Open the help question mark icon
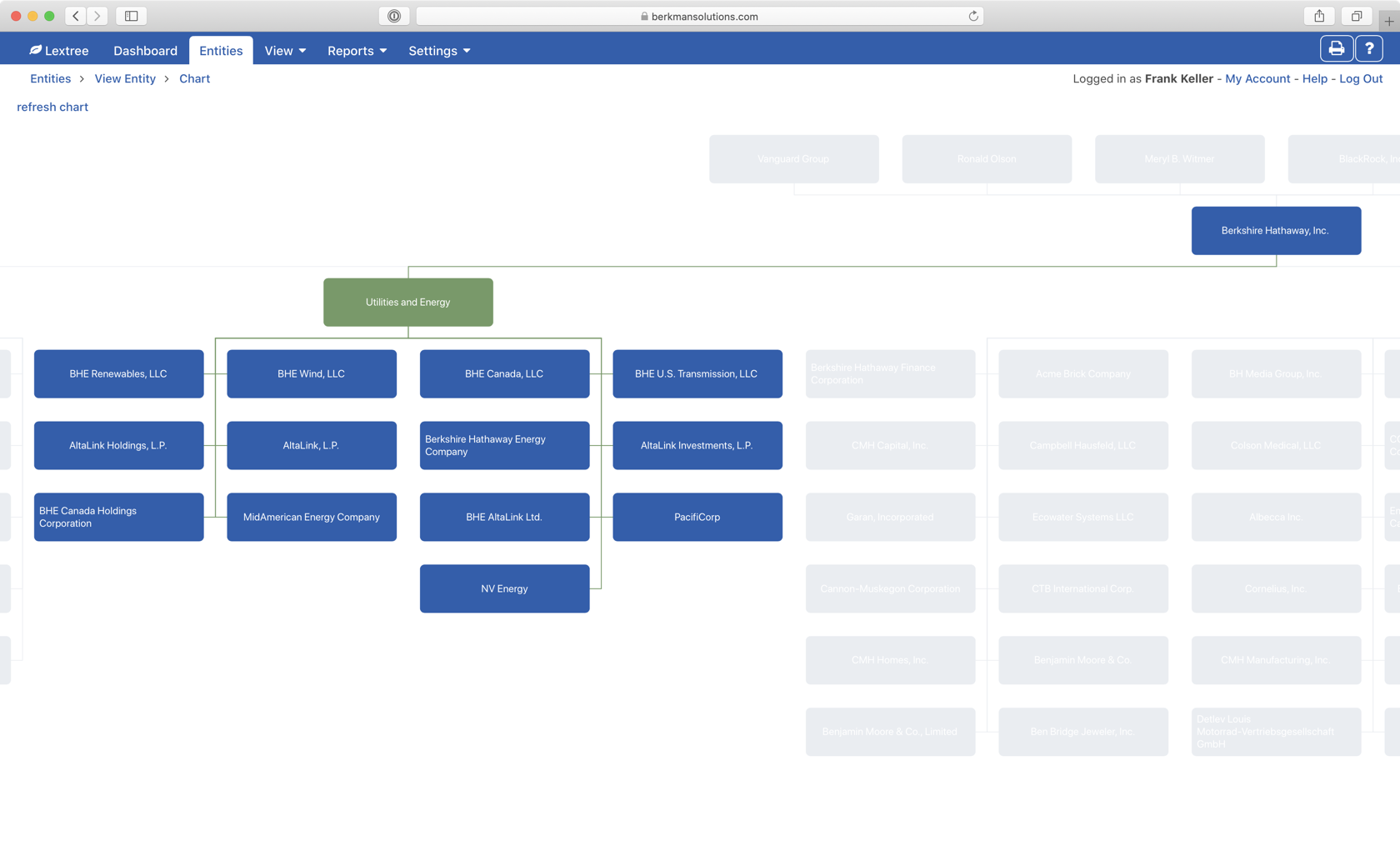 coord(1369,49)
